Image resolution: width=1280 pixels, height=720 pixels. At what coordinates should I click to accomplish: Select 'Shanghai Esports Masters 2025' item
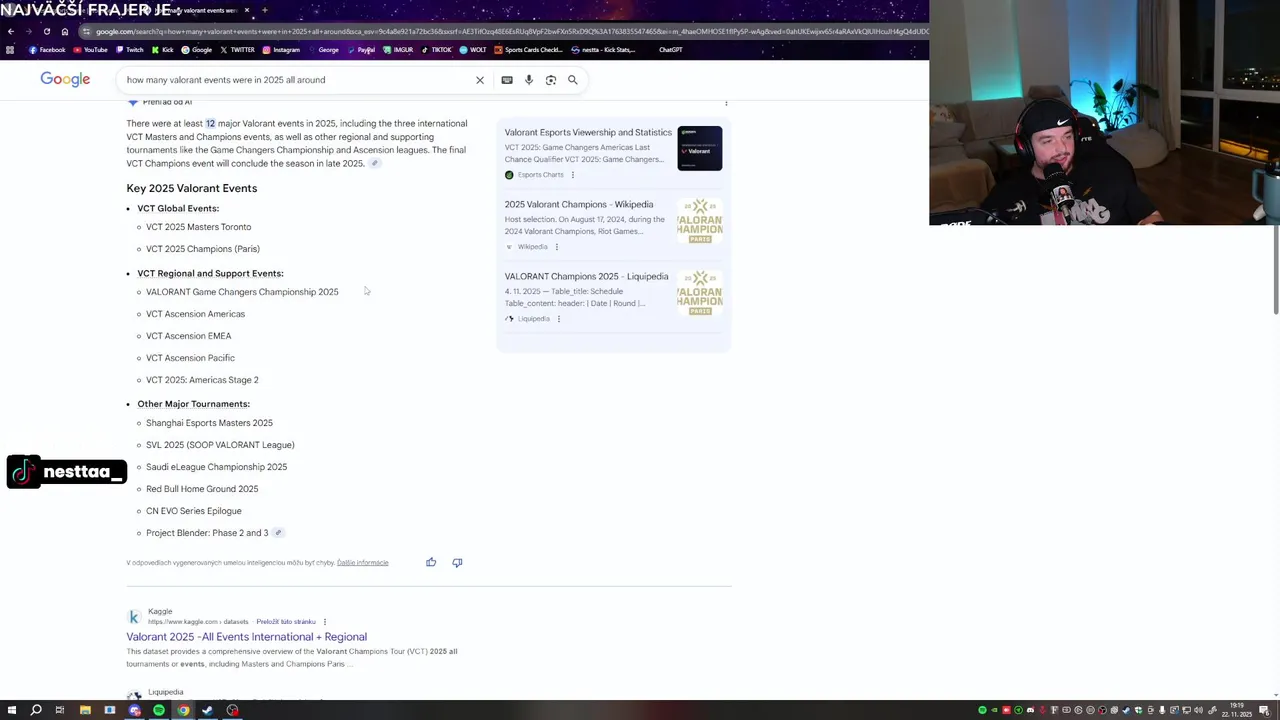pyautogui.click(x=209, y=423)
